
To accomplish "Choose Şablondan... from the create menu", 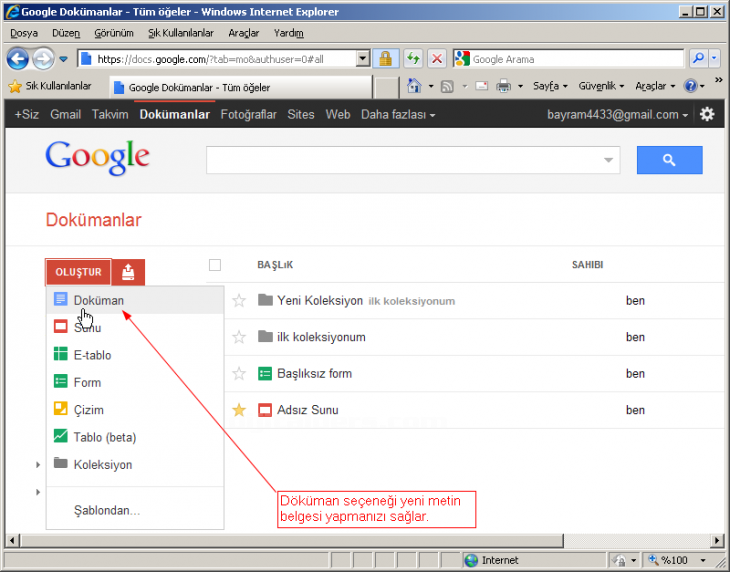I will point(135,511).
